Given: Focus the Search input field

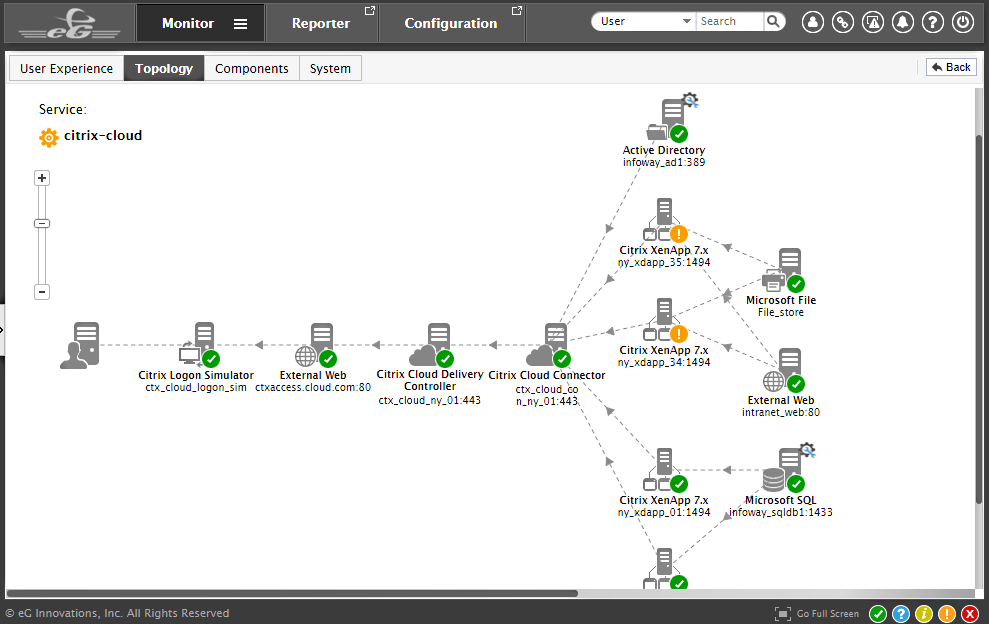Looking at the screenshot, I should [730, 21].
